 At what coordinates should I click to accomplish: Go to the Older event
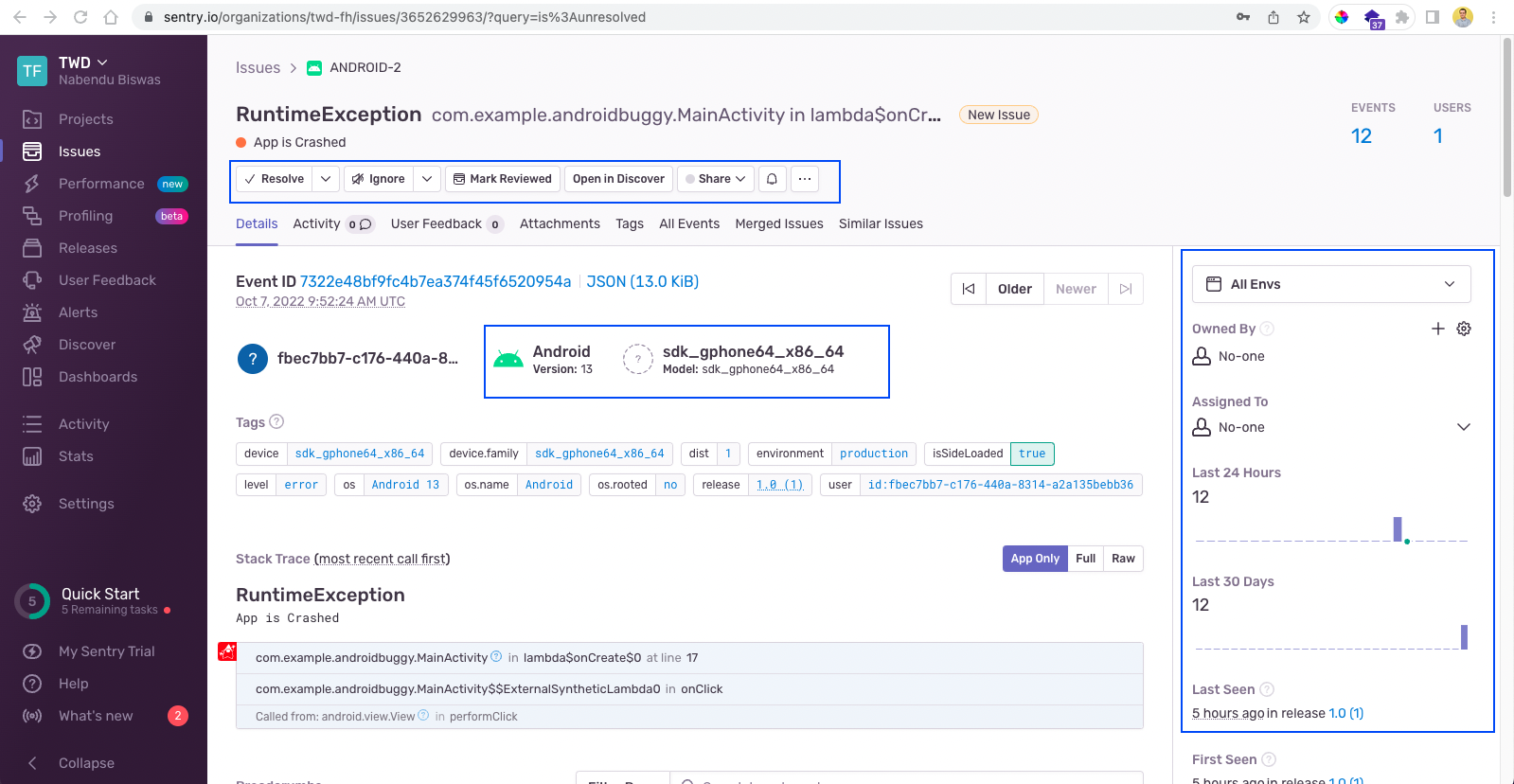1014,289
